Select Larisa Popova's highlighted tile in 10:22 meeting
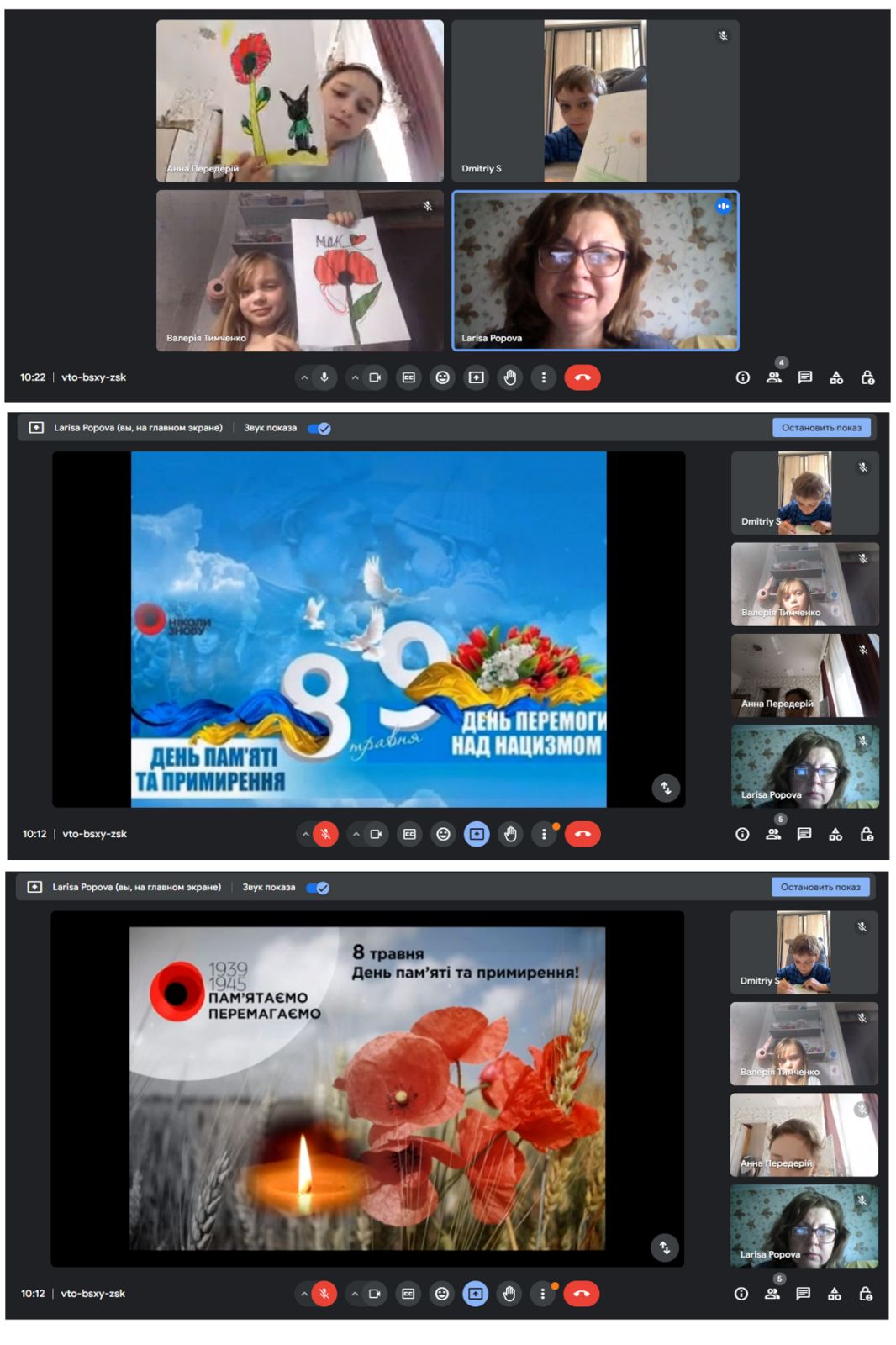896x1345 pixels. 595,271
